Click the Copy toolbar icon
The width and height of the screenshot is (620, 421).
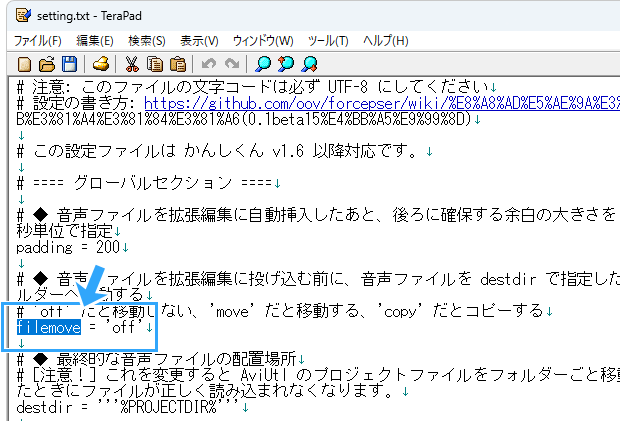[155, 64]
